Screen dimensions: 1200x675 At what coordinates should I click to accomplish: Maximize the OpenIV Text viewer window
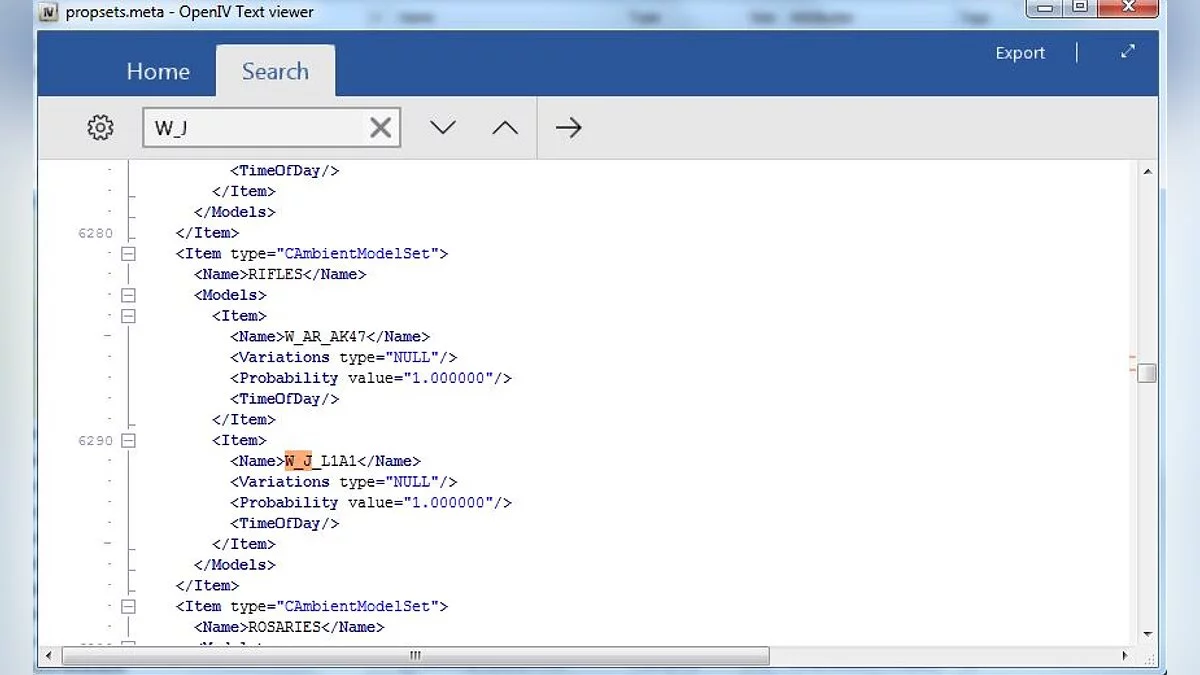point(1080,8)
